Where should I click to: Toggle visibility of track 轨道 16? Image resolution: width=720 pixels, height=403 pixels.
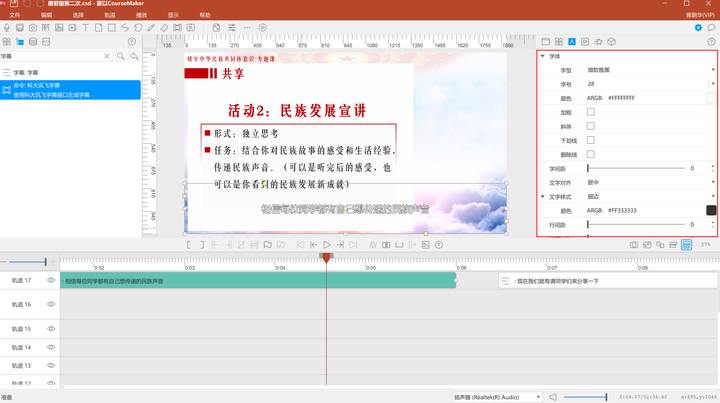coord(51,304)
